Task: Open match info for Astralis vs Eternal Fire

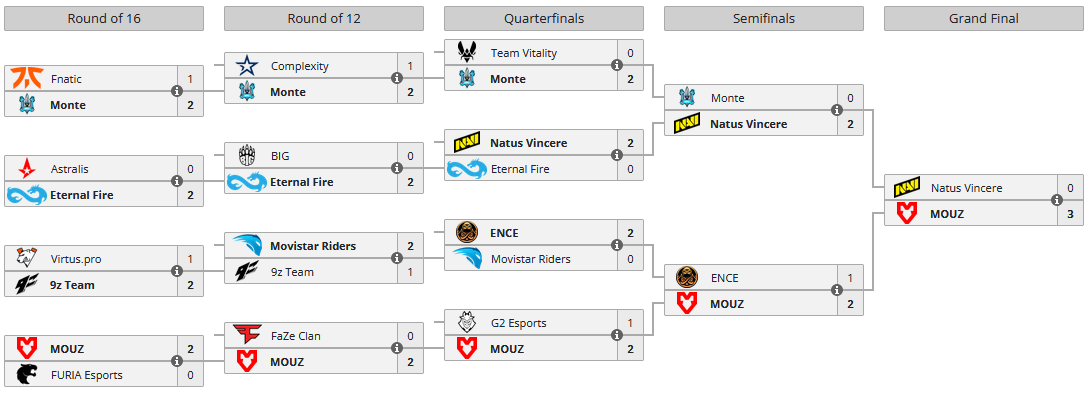Action: click(177, 181)
